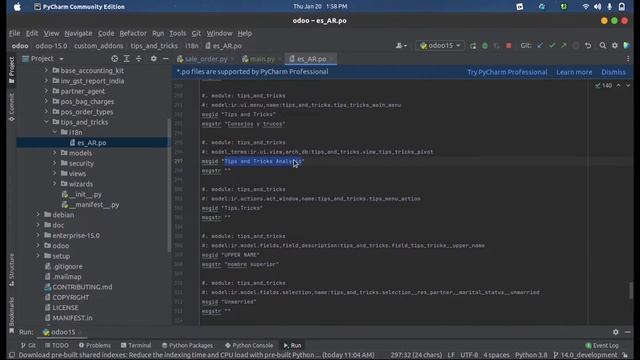Open editor tabs more-options icon

coord(628,59)
